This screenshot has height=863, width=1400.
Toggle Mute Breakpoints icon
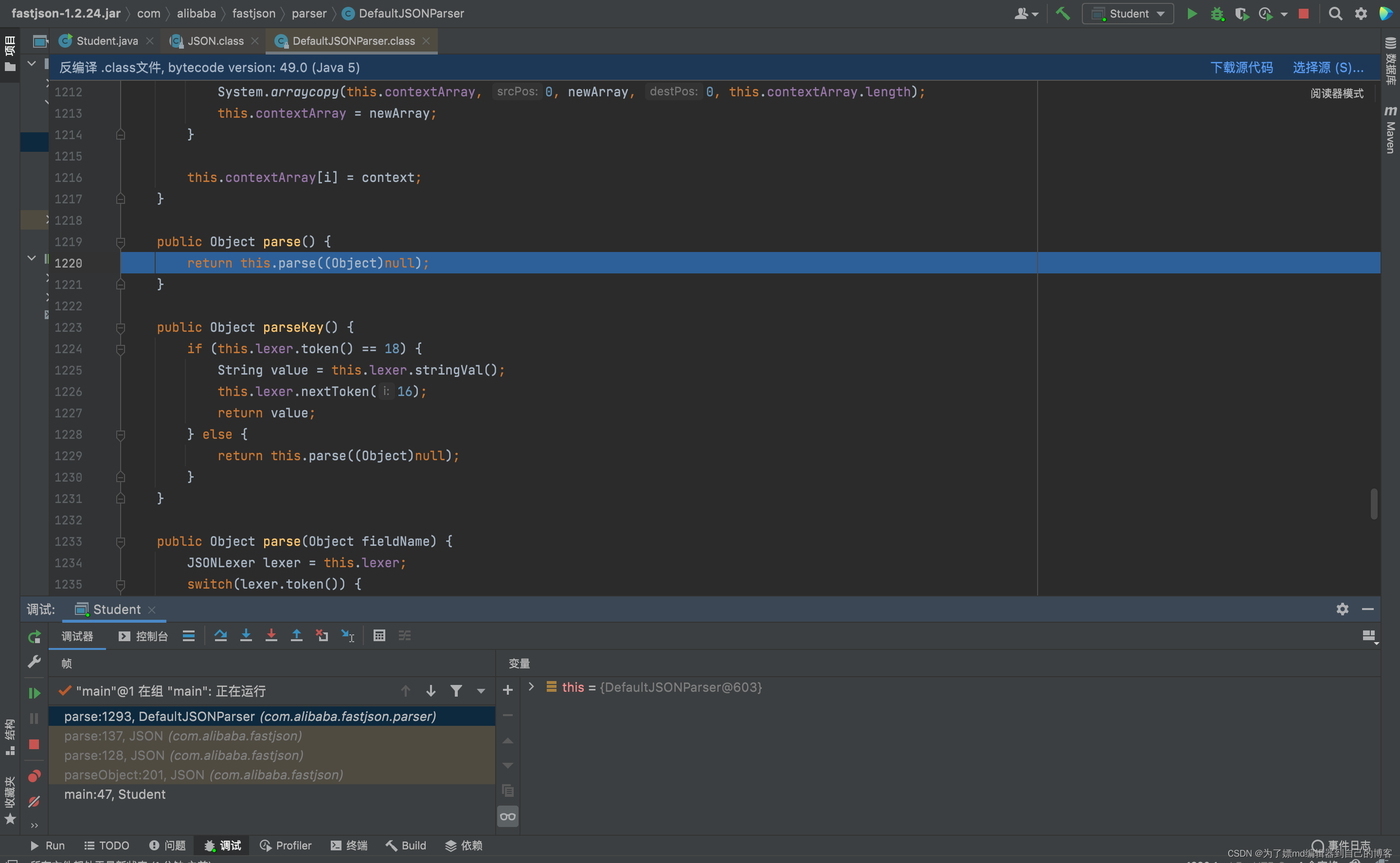point(34,801)
